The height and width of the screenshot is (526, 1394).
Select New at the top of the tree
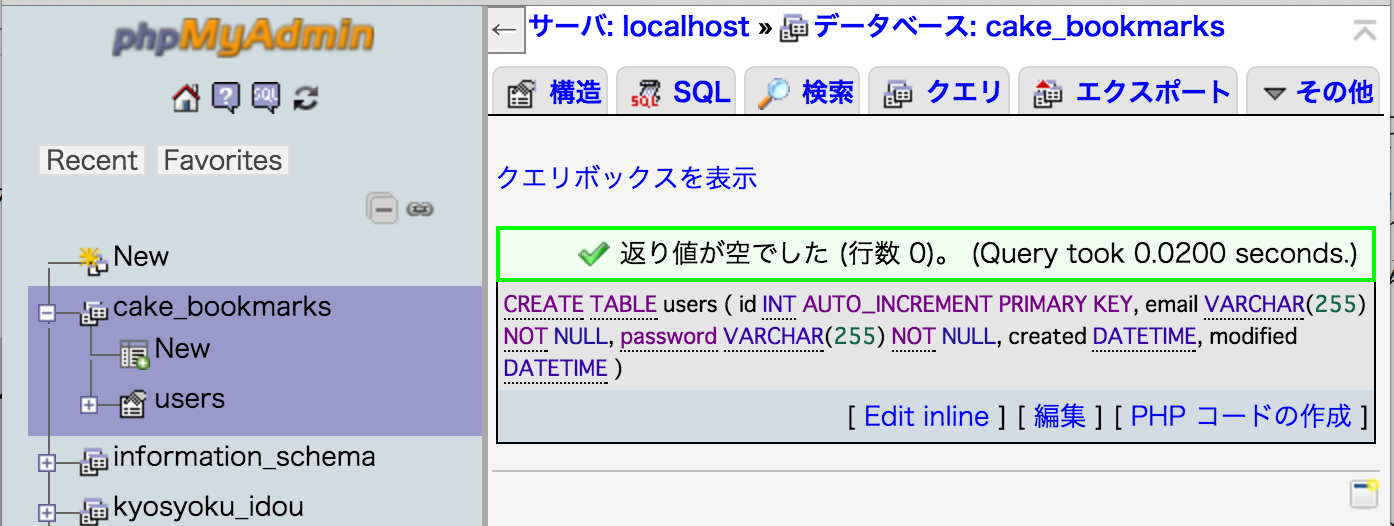(x=141, y=257)
